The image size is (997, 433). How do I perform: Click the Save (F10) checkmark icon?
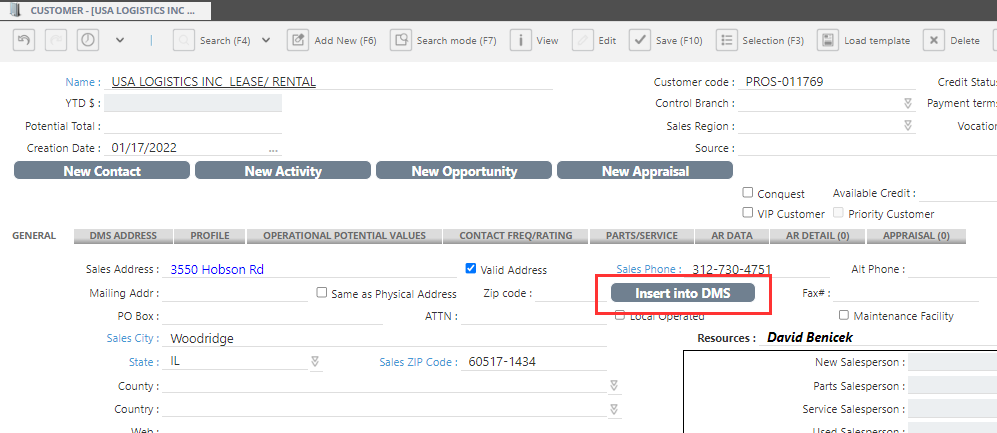coord(640,40)
